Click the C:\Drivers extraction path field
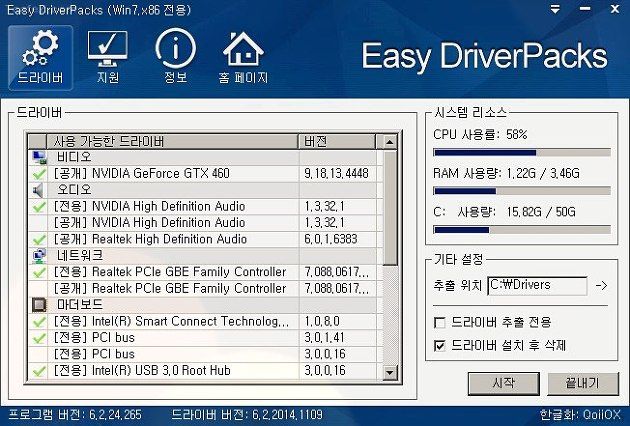This screenshot has height=426, width=630. (x=537, y=285)
